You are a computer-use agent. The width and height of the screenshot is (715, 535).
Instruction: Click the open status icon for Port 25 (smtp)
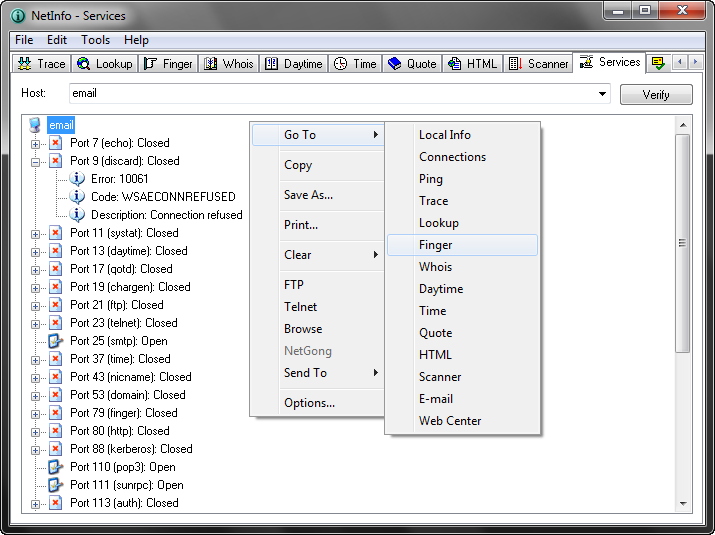pyautogui.click(x=56, y=341)
